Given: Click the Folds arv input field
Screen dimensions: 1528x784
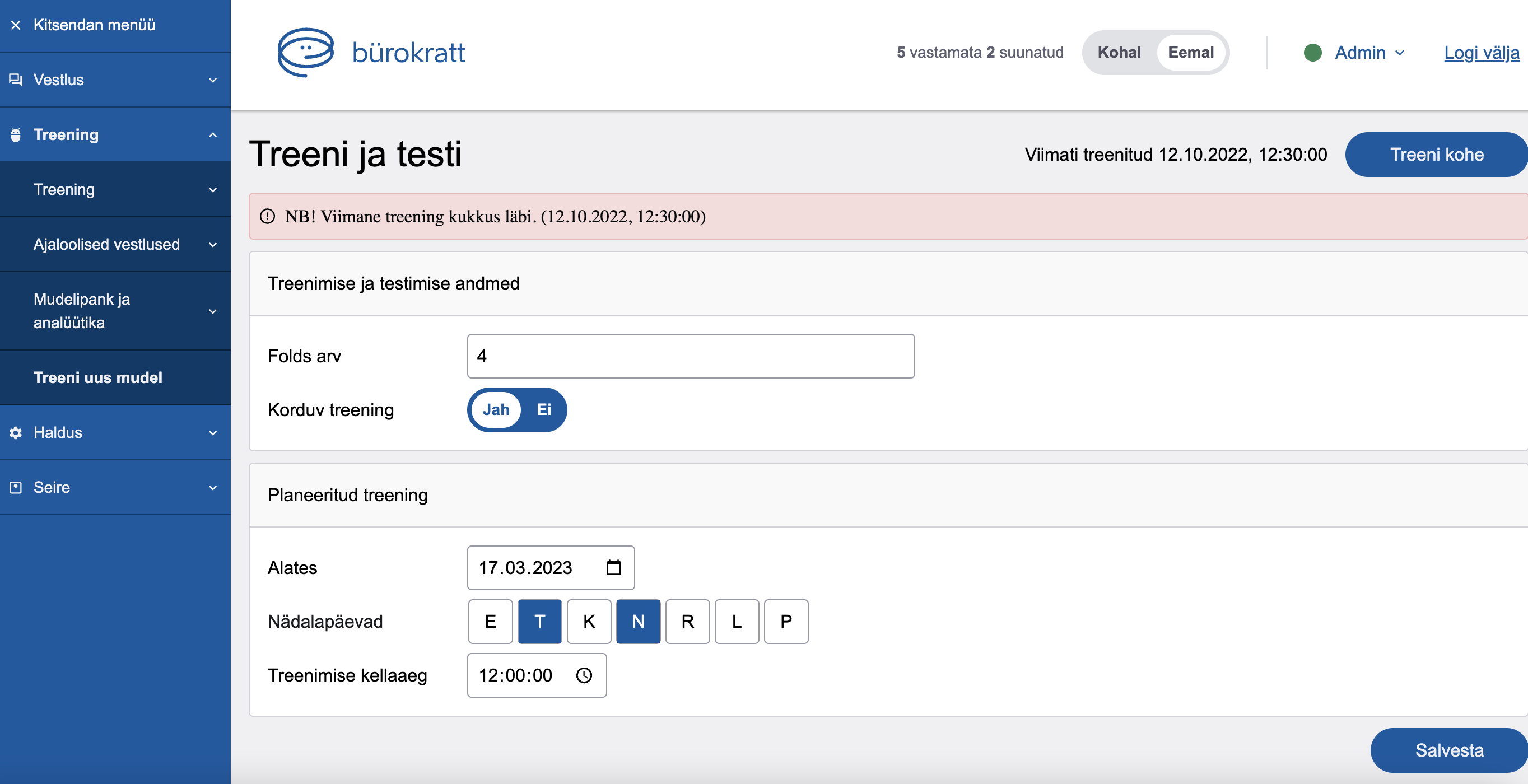Looking at the screenshot, I should tap(691, 356).
